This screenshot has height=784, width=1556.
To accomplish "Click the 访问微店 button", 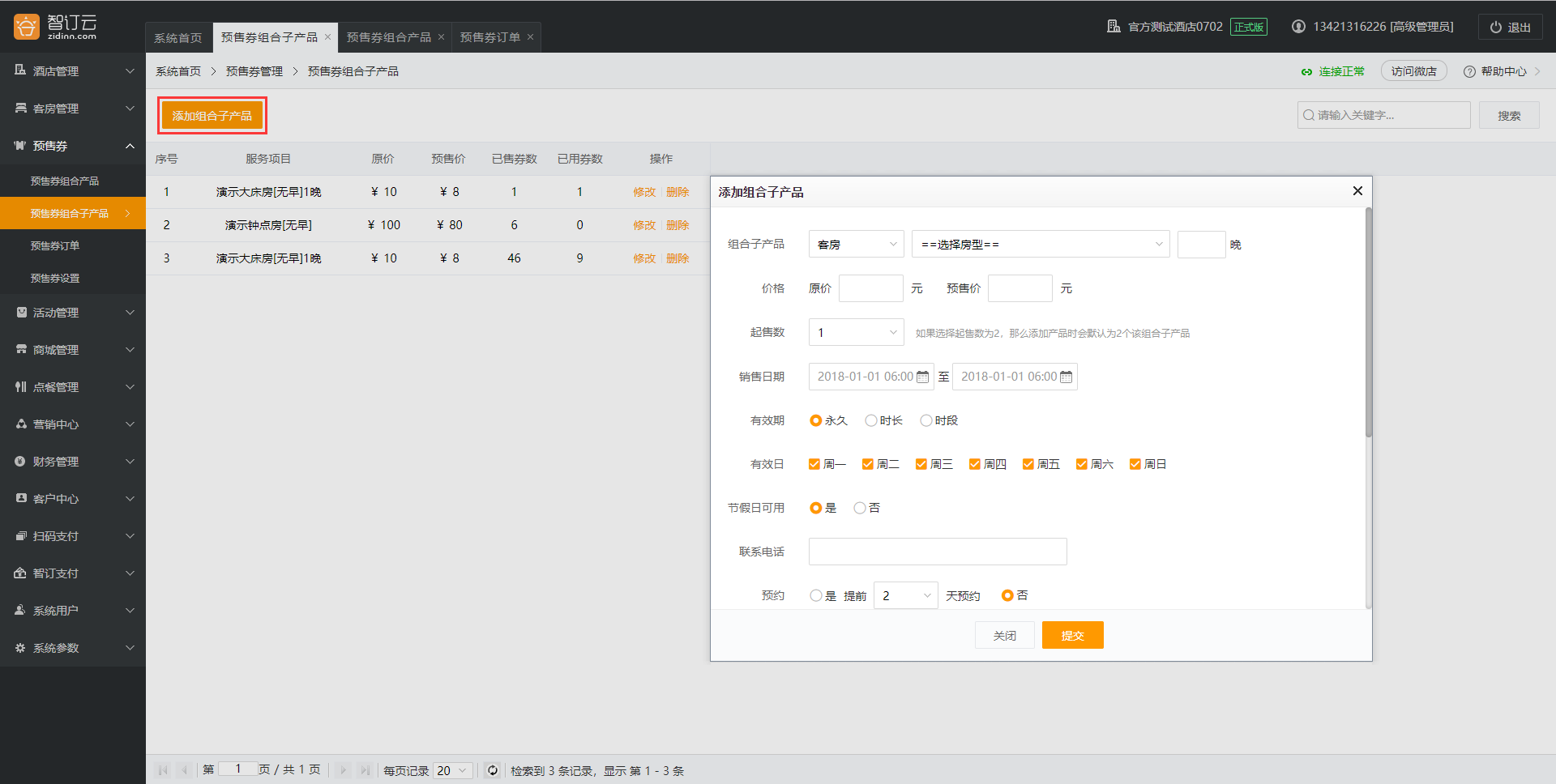I will (x=1413, y=71).
